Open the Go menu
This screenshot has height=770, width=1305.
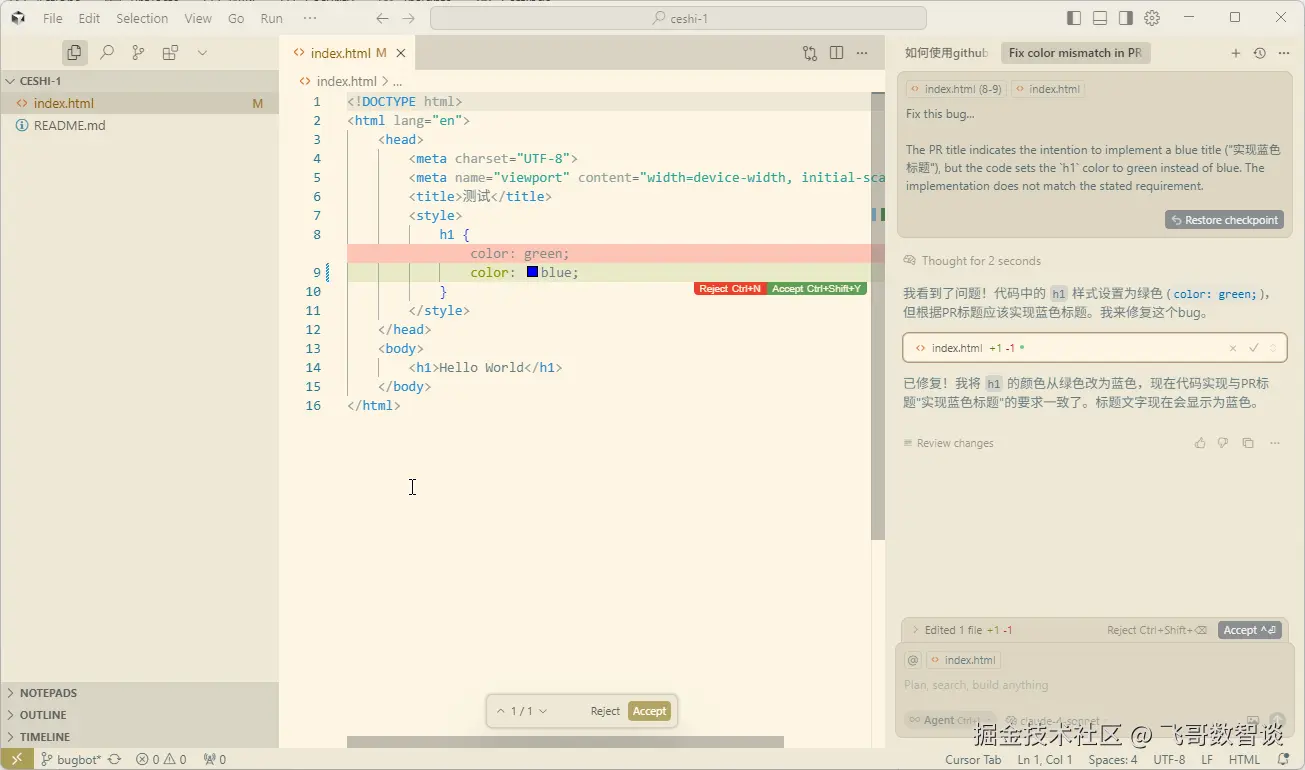pyautogui.click(x=236, y=18)
